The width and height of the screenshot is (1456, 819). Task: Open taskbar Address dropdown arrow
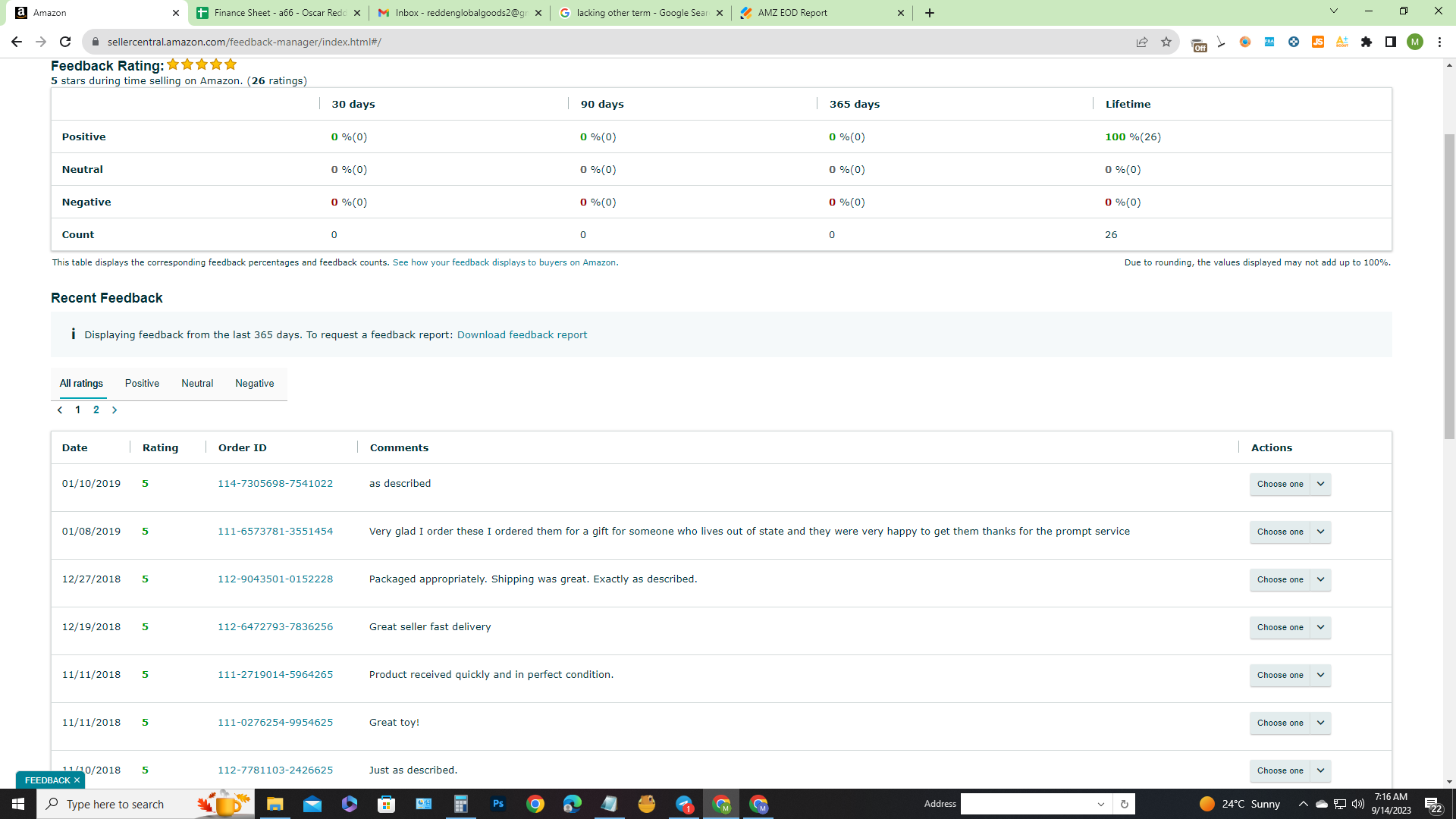pyautogui.click(x=1101, y=804)
